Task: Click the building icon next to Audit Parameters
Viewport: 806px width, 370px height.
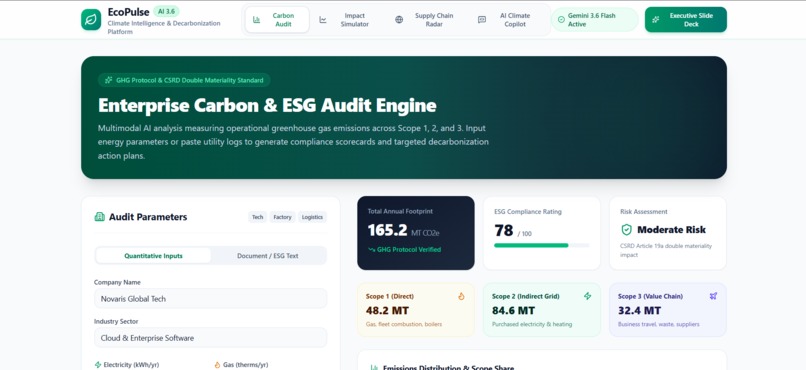Action: [100, 217]
